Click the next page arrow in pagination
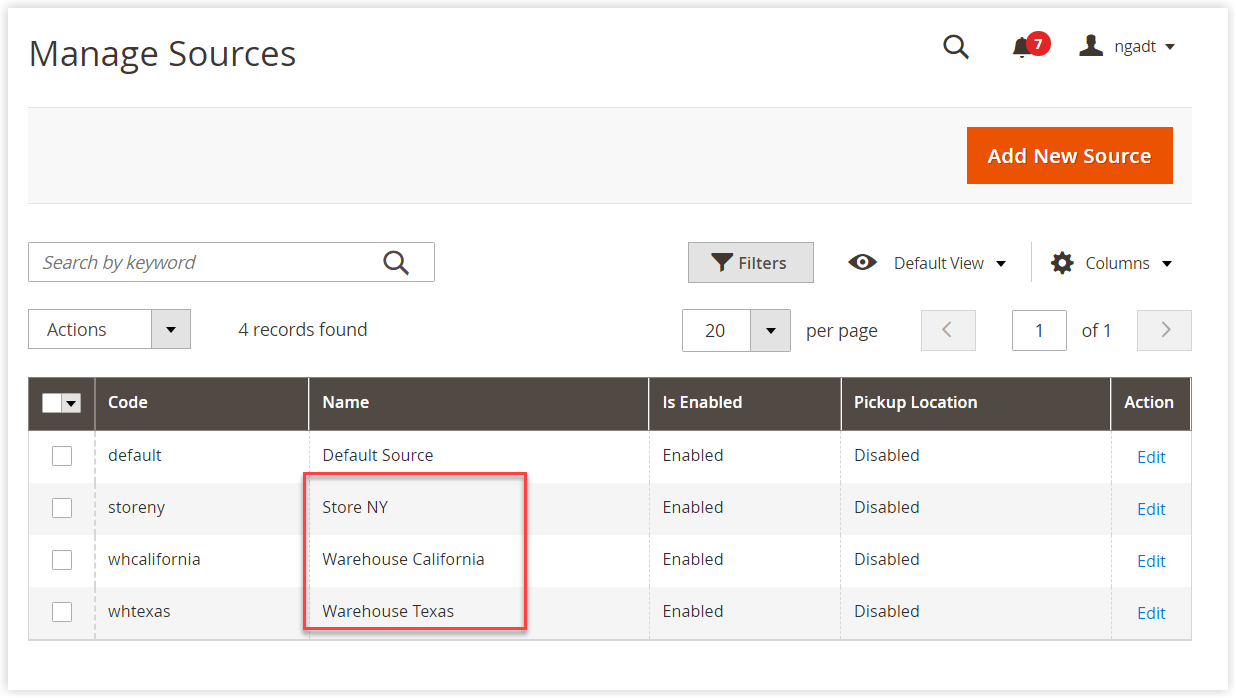This screenshot has width=1236, height=698. pyautogui.click(x=1163, y=330)
